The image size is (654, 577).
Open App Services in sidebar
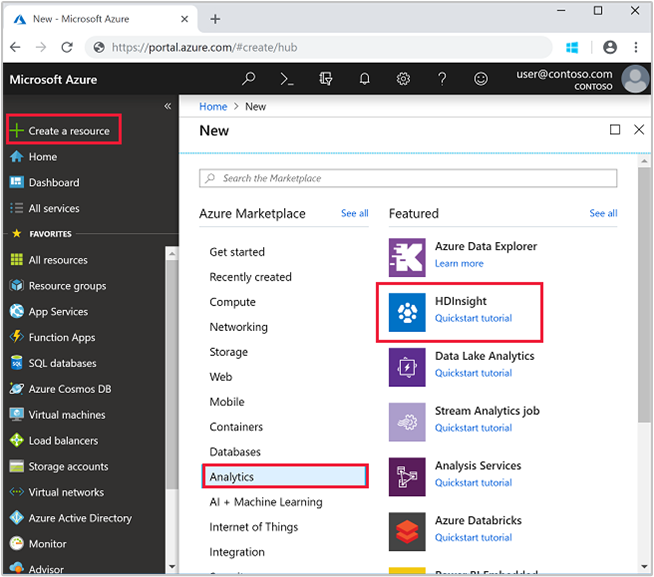pyautogui.click(x=58, y=312)
